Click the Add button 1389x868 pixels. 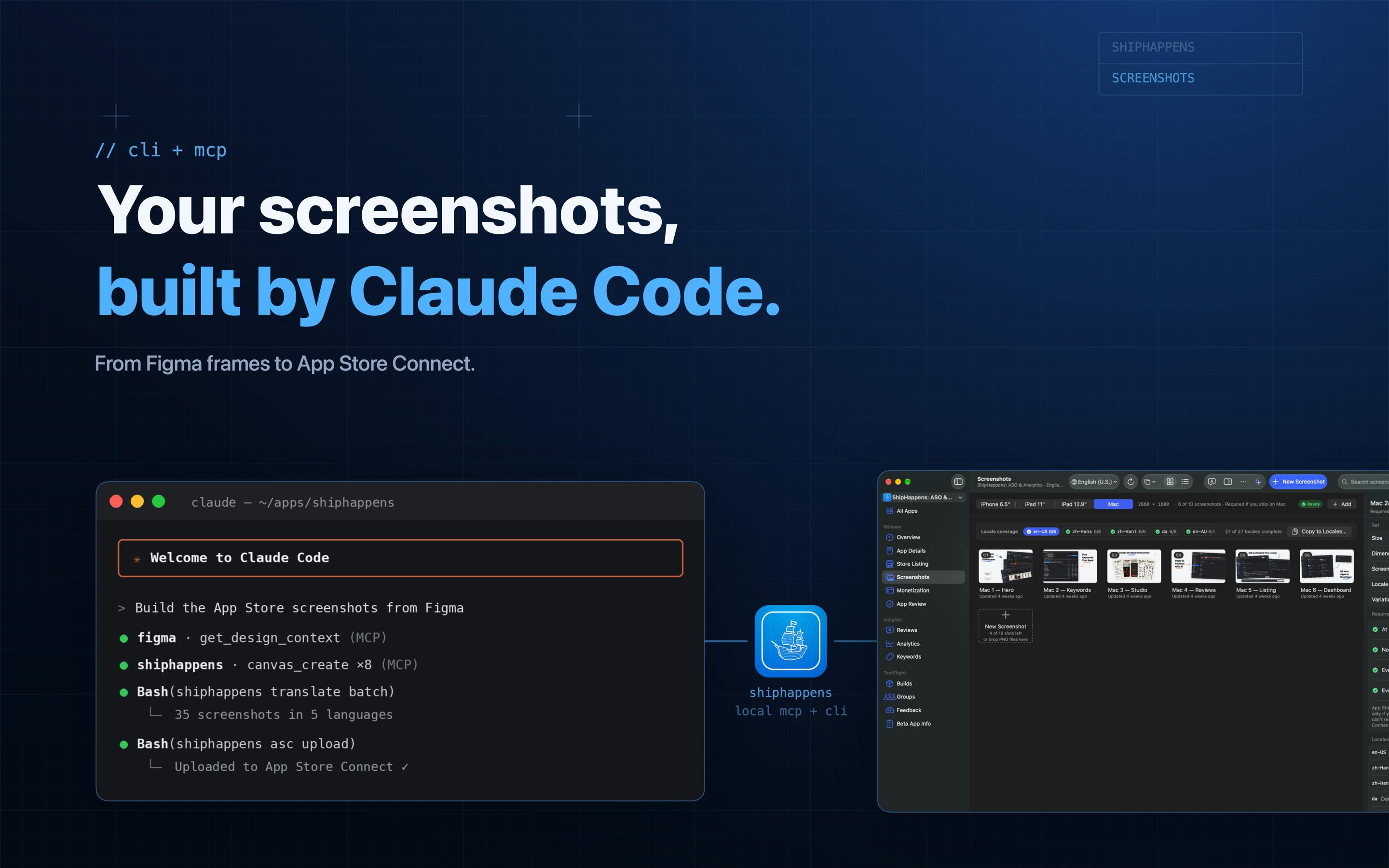pos(1342,504)
